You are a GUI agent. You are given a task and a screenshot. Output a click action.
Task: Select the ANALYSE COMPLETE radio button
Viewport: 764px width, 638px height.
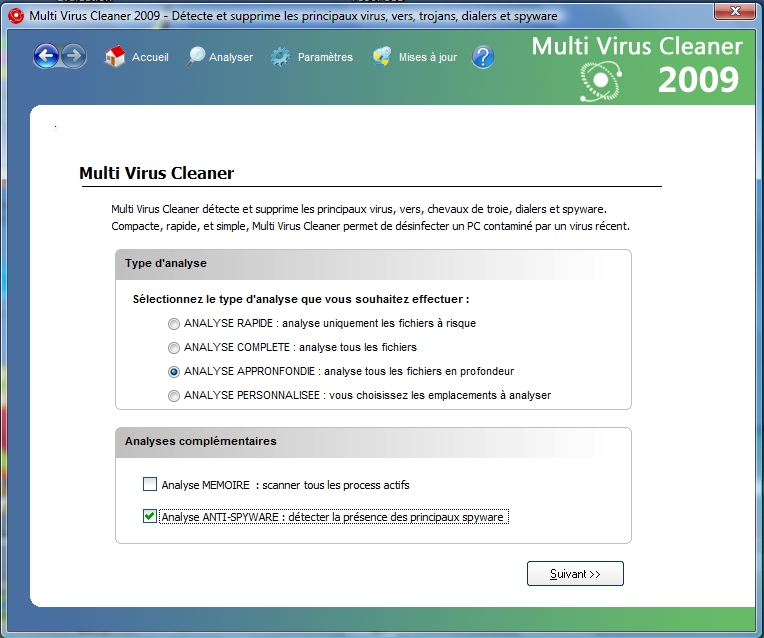click(173, 348)
